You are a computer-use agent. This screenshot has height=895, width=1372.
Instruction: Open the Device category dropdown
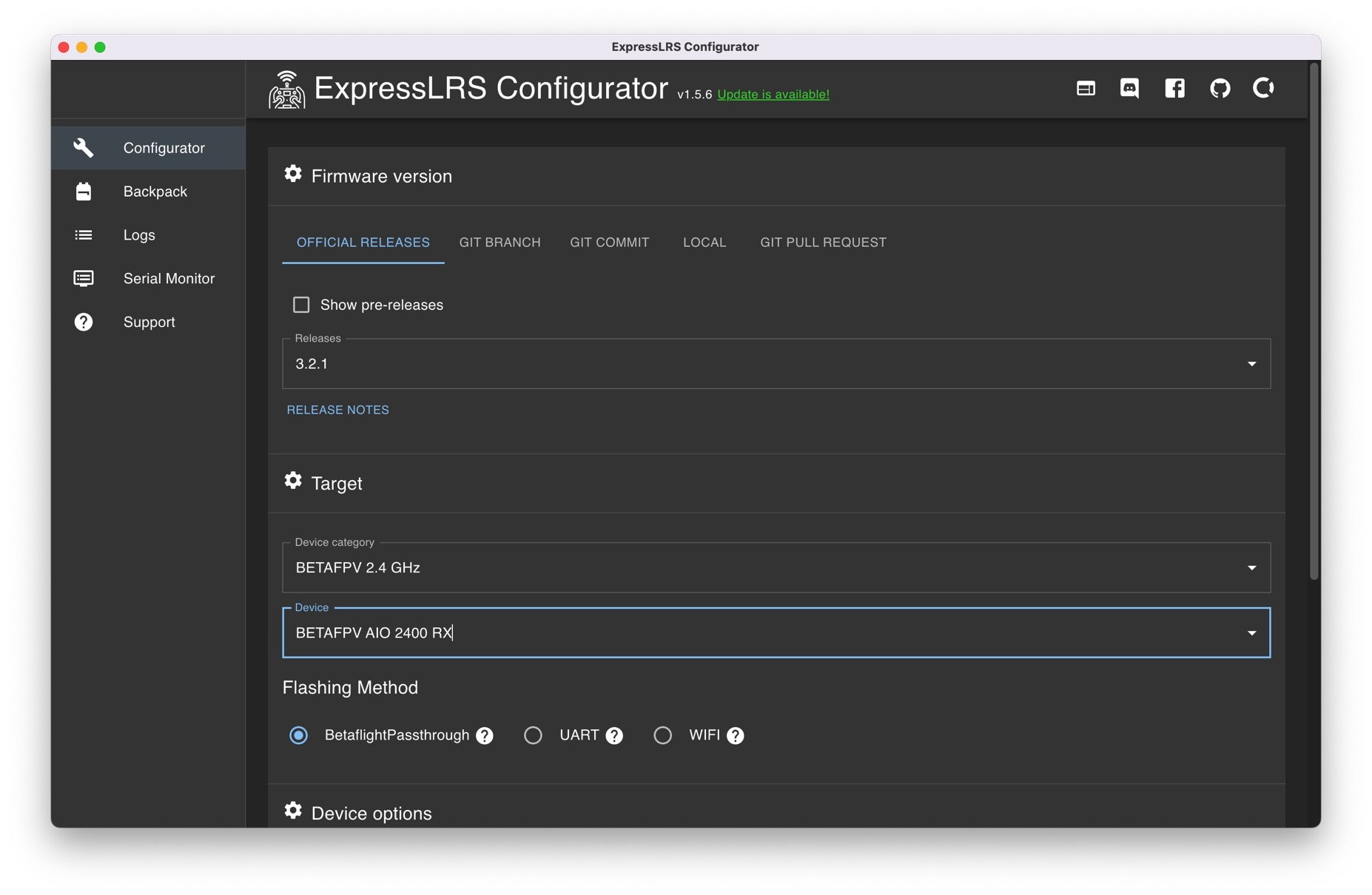coord(776,567)
